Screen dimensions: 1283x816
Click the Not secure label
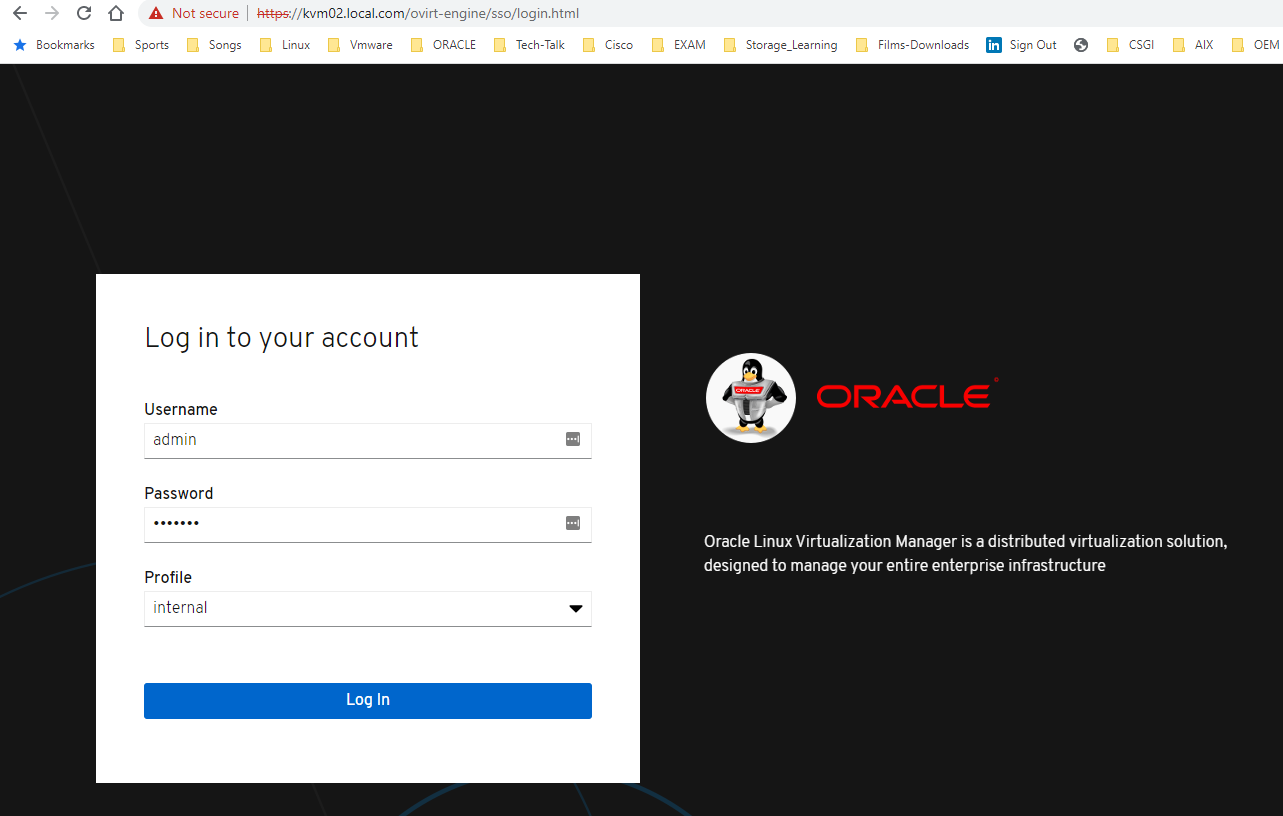point(205,13)
